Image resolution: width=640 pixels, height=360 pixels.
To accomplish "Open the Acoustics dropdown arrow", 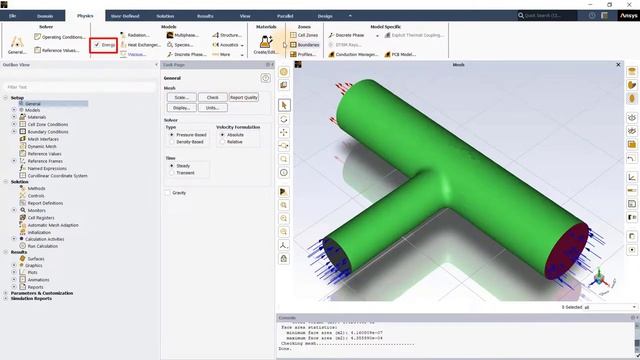I will tap(242, 45).
